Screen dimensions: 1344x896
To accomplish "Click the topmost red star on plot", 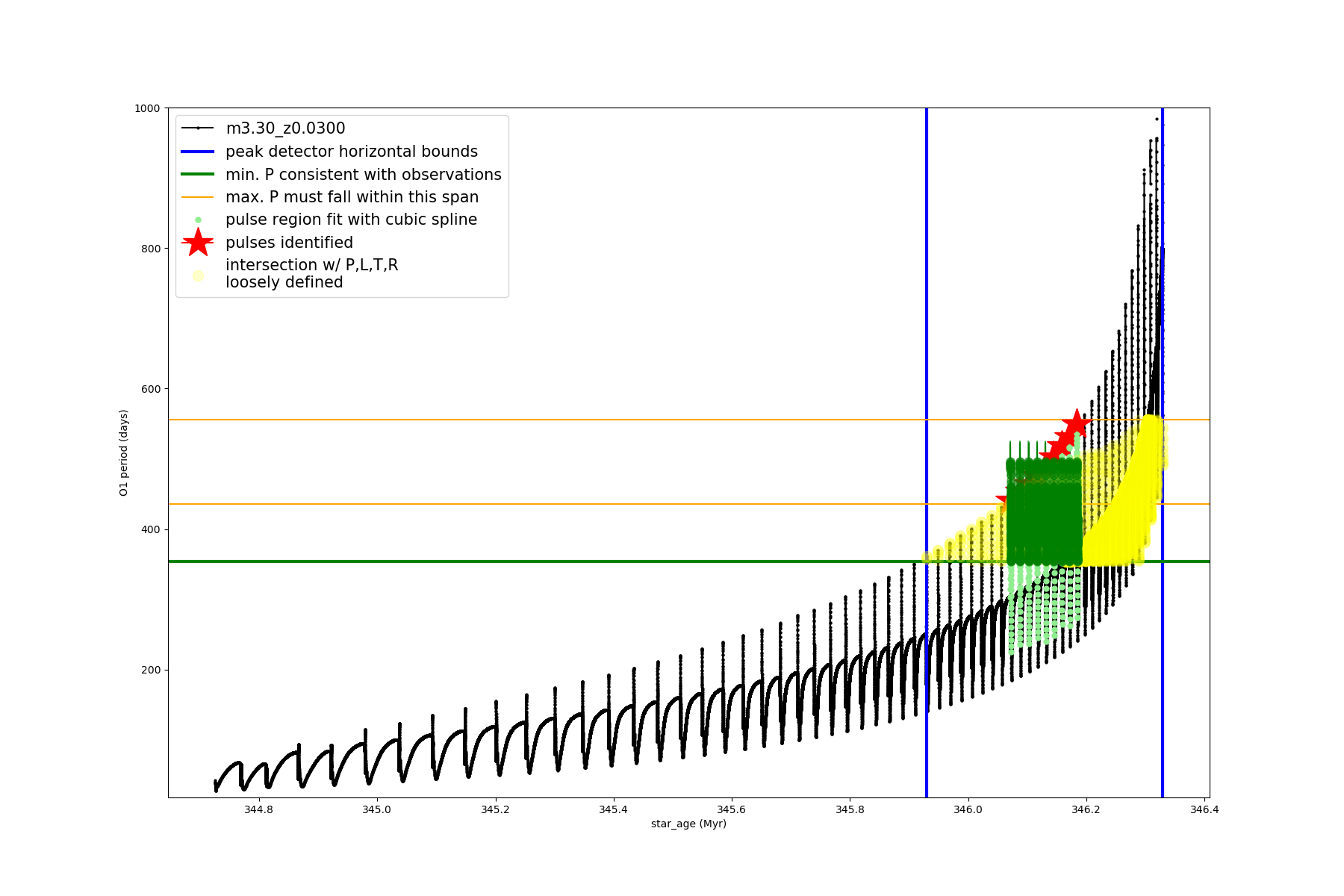I will 1076,423.
